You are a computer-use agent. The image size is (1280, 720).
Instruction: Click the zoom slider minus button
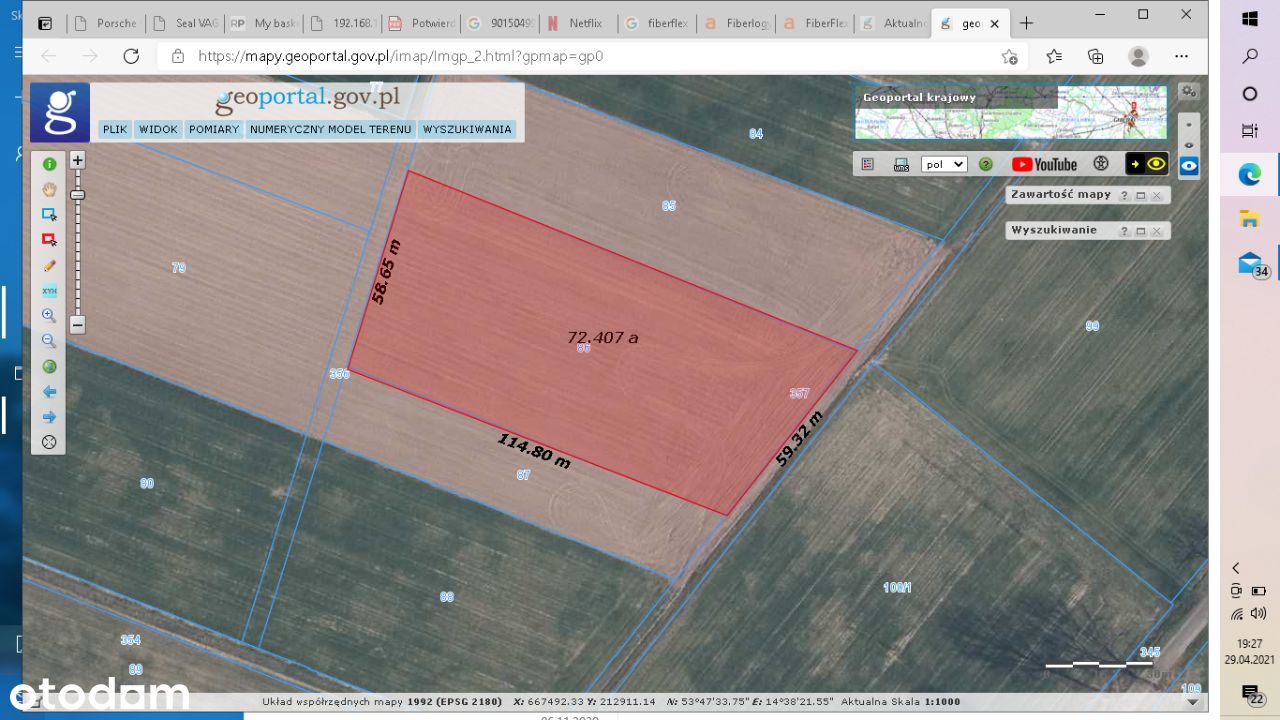tap(77, 325)
